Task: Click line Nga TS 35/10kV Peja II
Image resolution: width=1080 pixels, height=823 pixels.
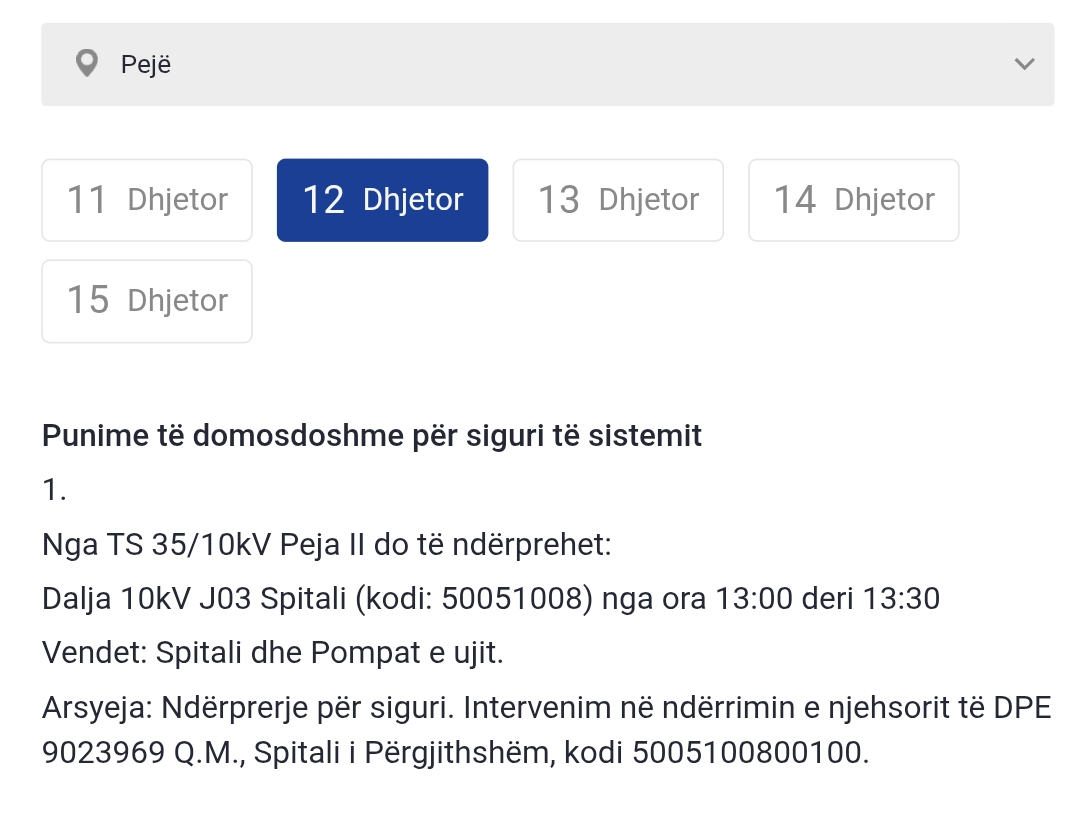Action: (x=326, y=545)
